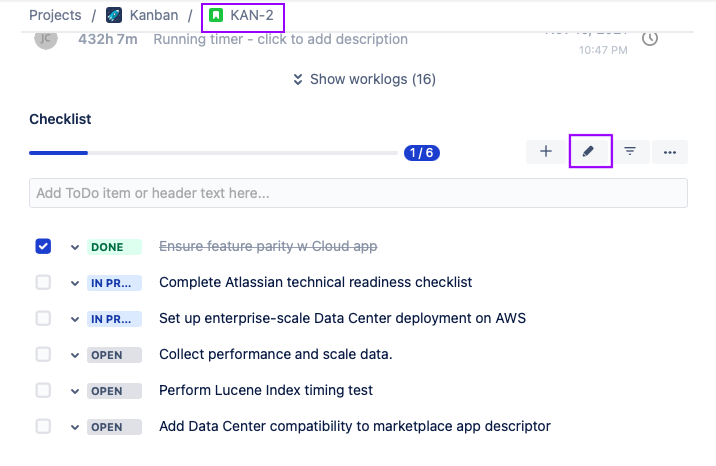Click the Running timer description text

tap(280, 39)
